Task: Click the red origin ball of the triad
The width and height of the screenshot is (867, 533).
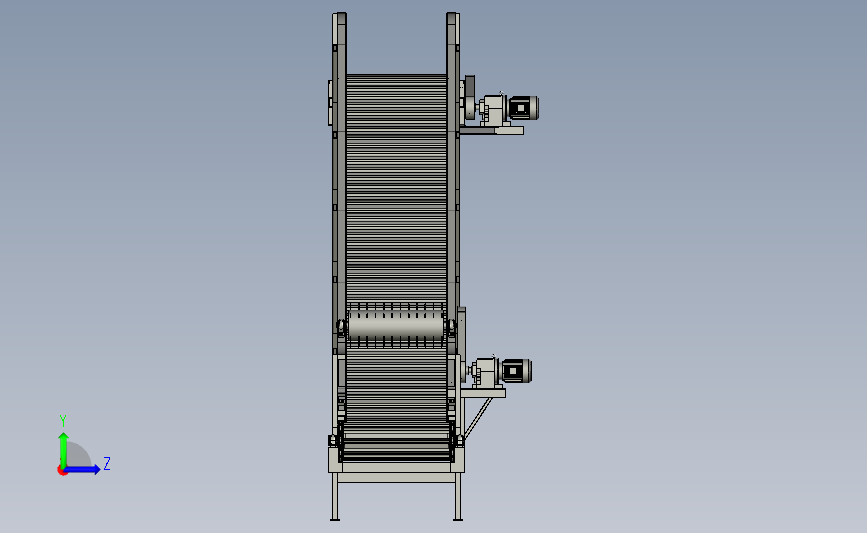Action: pyautogui.click(x=62, y=471)
